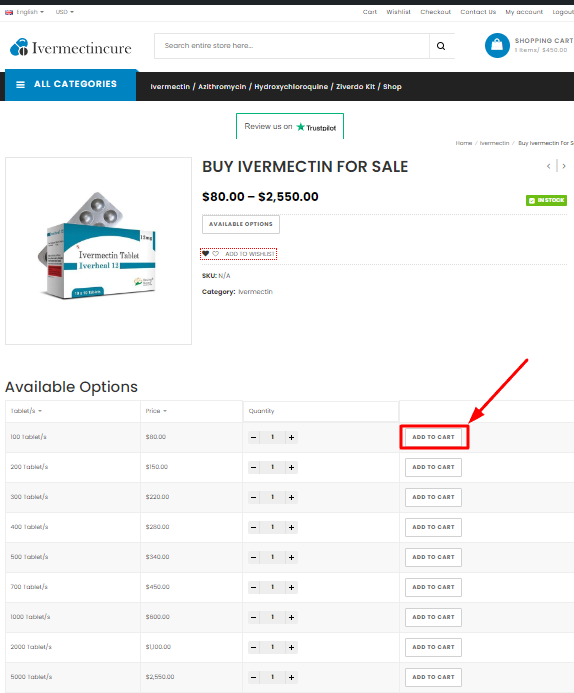Add 500 Tablet/s to cart

(433, 557)
